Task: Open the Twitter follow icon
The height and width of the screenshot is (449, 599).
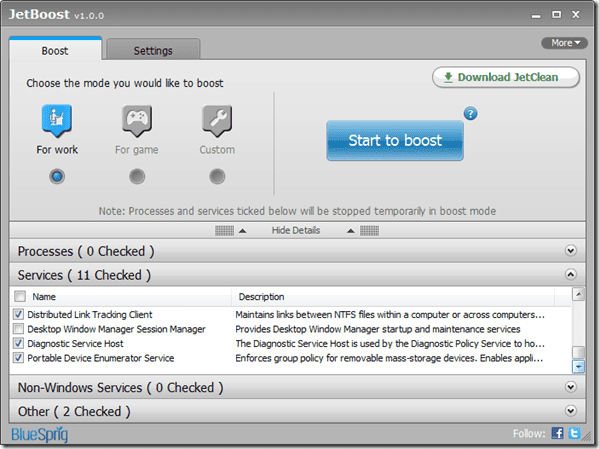Action: (x=574, y=433)
